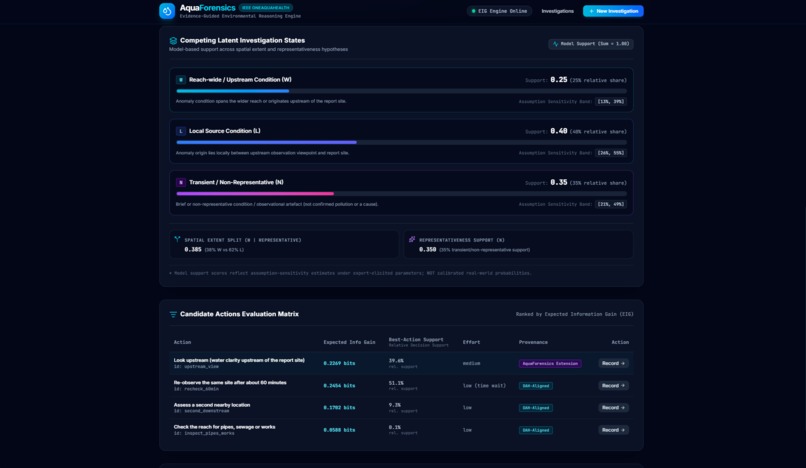The height and width of the screenshot is (468, 806).
Task: Click the 51.1% support value
Action: click(x=396, y=383)
